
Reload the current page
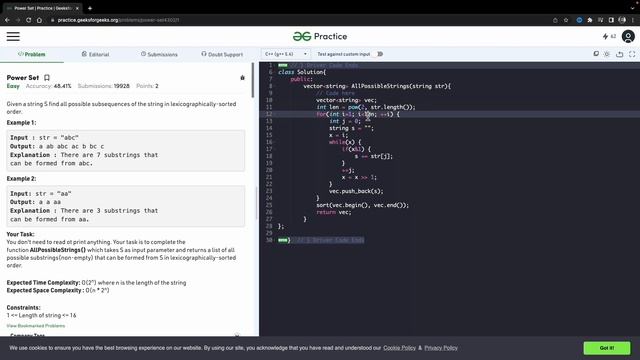[29, 20]
